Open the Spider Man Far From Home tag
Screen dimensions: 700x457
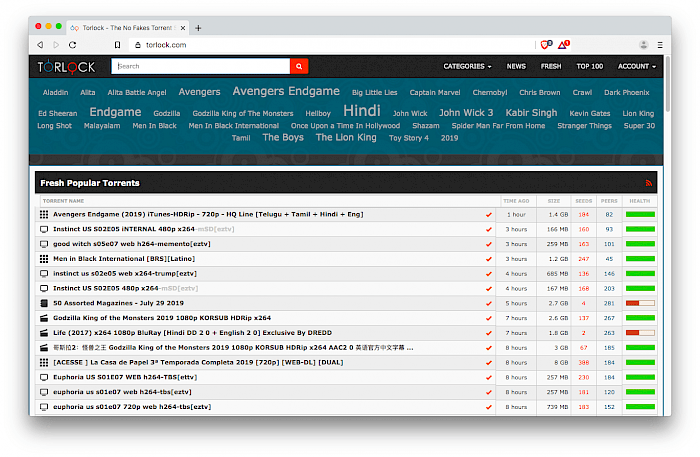tap(498, 126)
